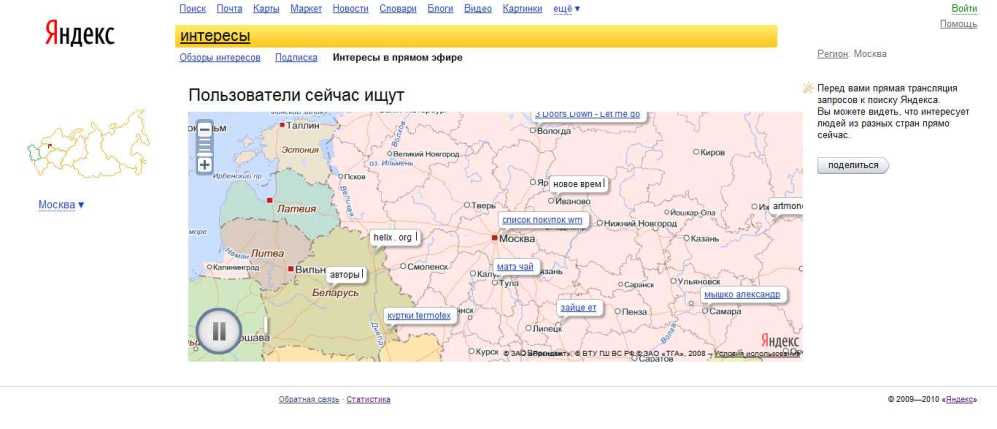Open the Обратная связь footer link
This screenshot has width=997, height=429.
click(x=309, y=400)
